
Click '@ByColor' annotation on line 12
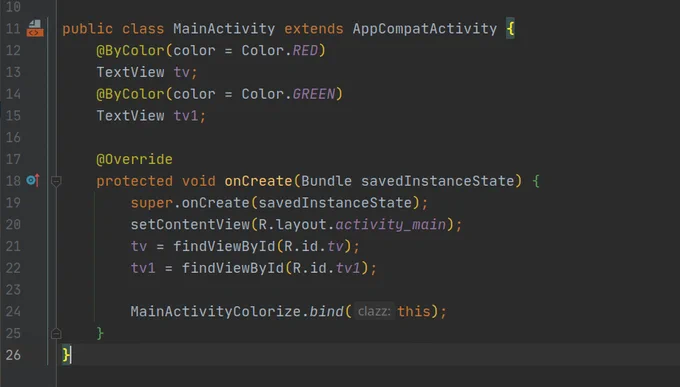131,51
